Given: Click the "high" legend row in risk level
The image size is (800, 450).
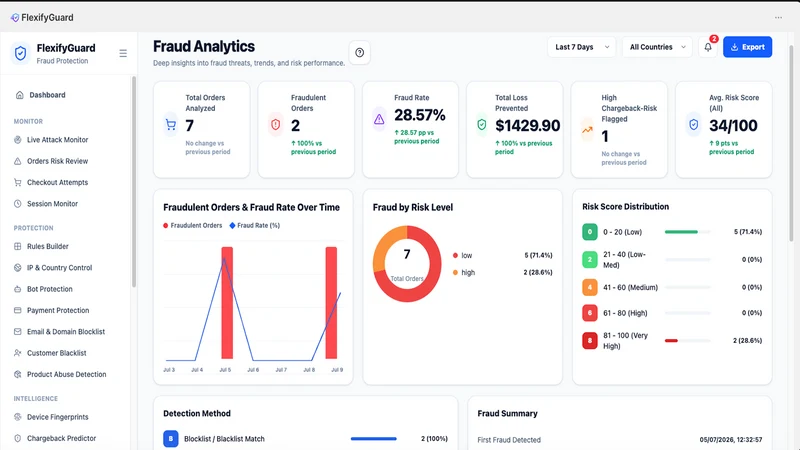Looking at the screenshot, I should tap(503, 272).
